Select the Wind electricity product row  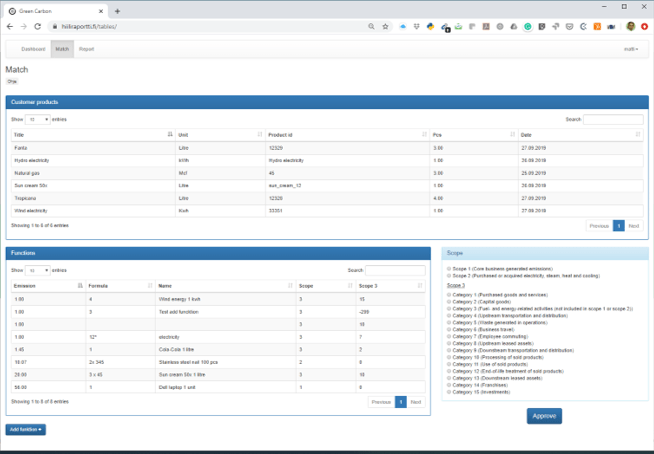pyautogui.click(x=327, y=211)
